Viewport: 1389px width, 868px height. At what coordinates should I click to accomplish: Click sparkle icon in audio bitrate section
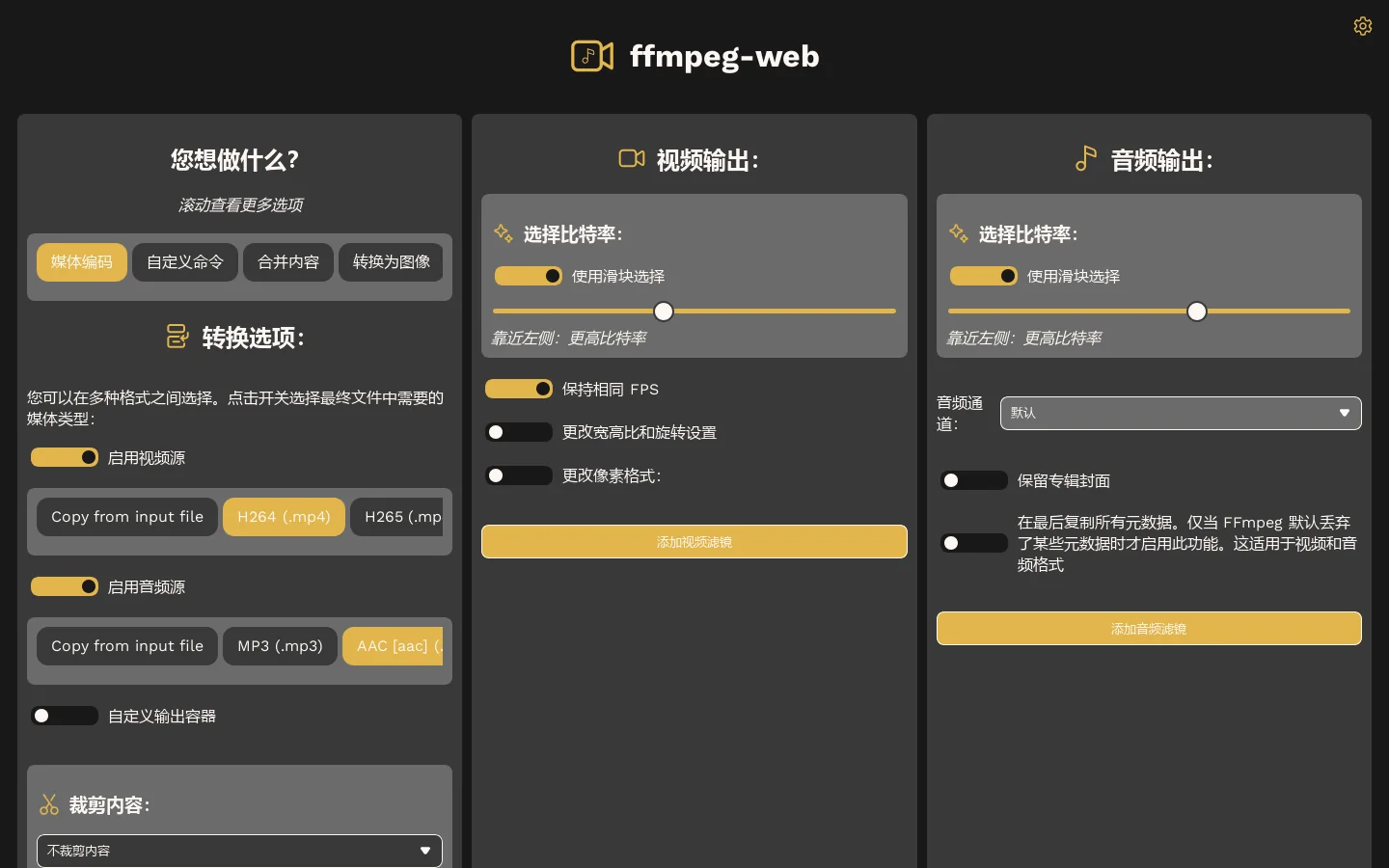(x=959, y=233)
